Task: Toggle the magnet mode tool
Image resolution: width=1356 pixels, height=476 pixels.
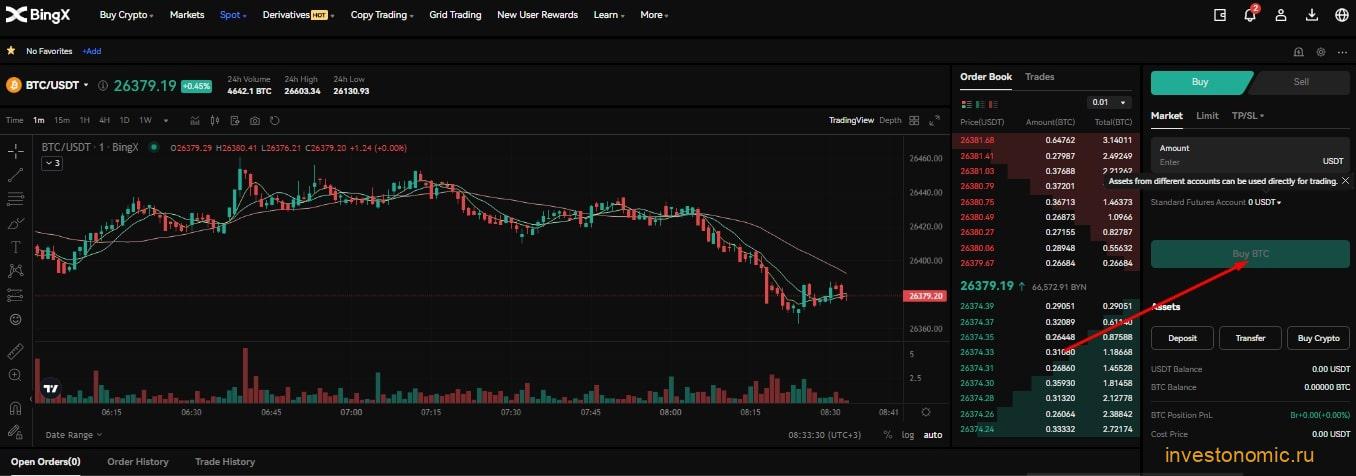Action: coord(15,408)
